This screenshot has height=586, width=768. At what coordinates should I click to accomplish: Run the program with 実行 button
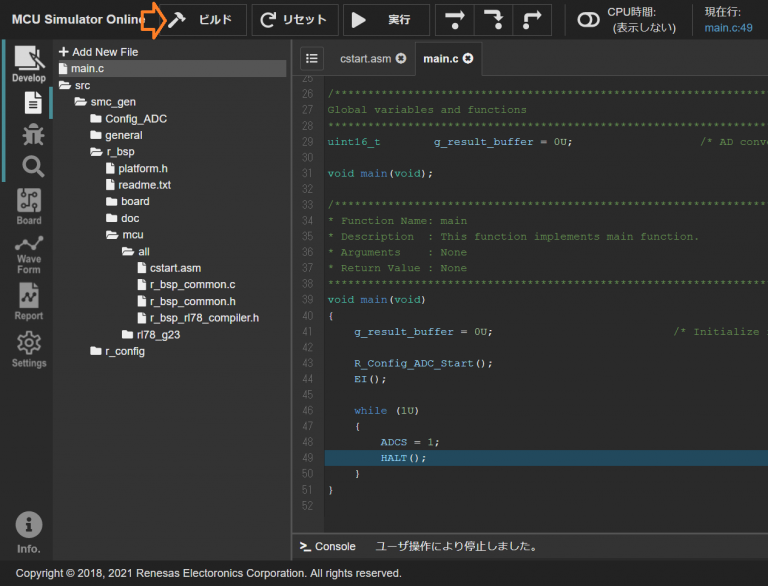coord(386,20)
